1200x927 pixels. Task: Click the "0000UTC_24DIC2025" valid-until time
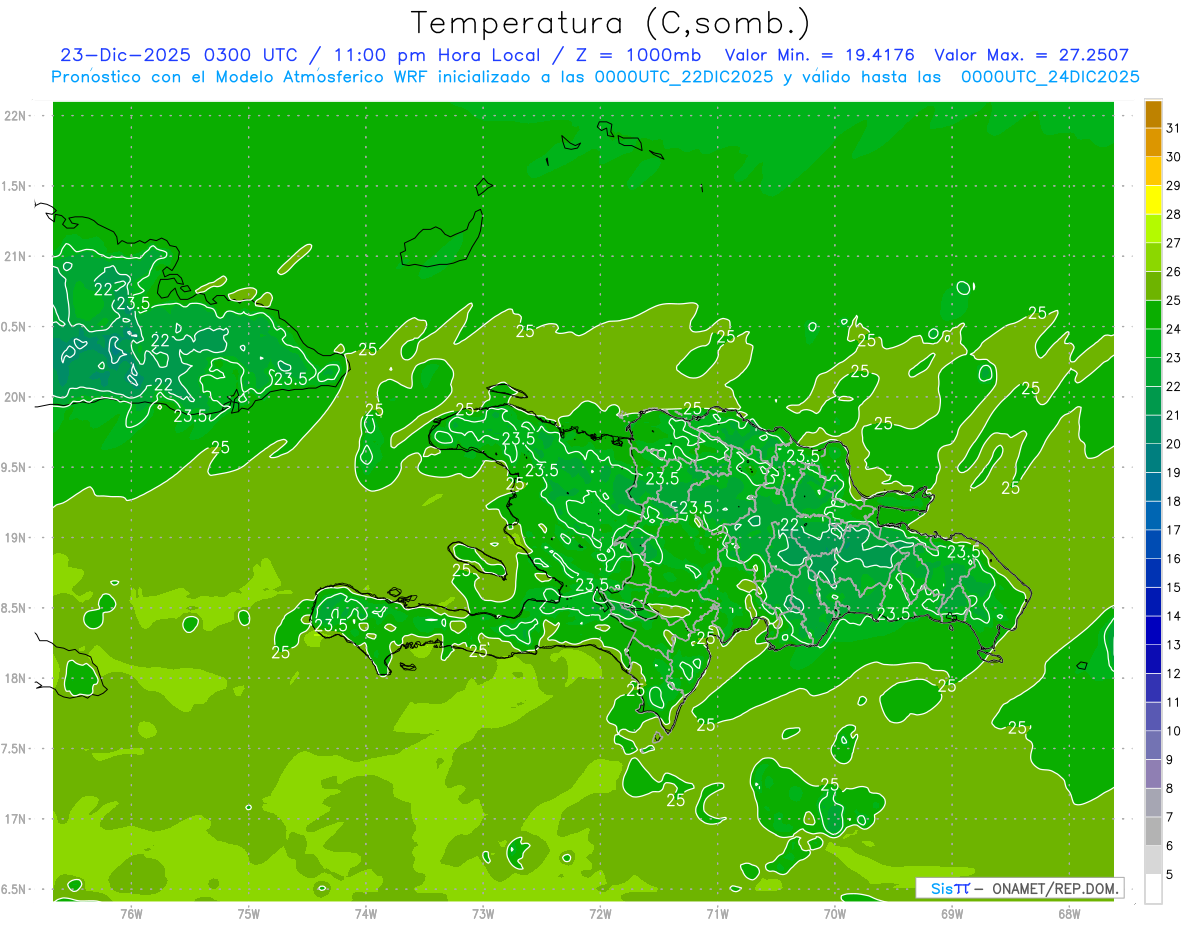point(1050,77)
